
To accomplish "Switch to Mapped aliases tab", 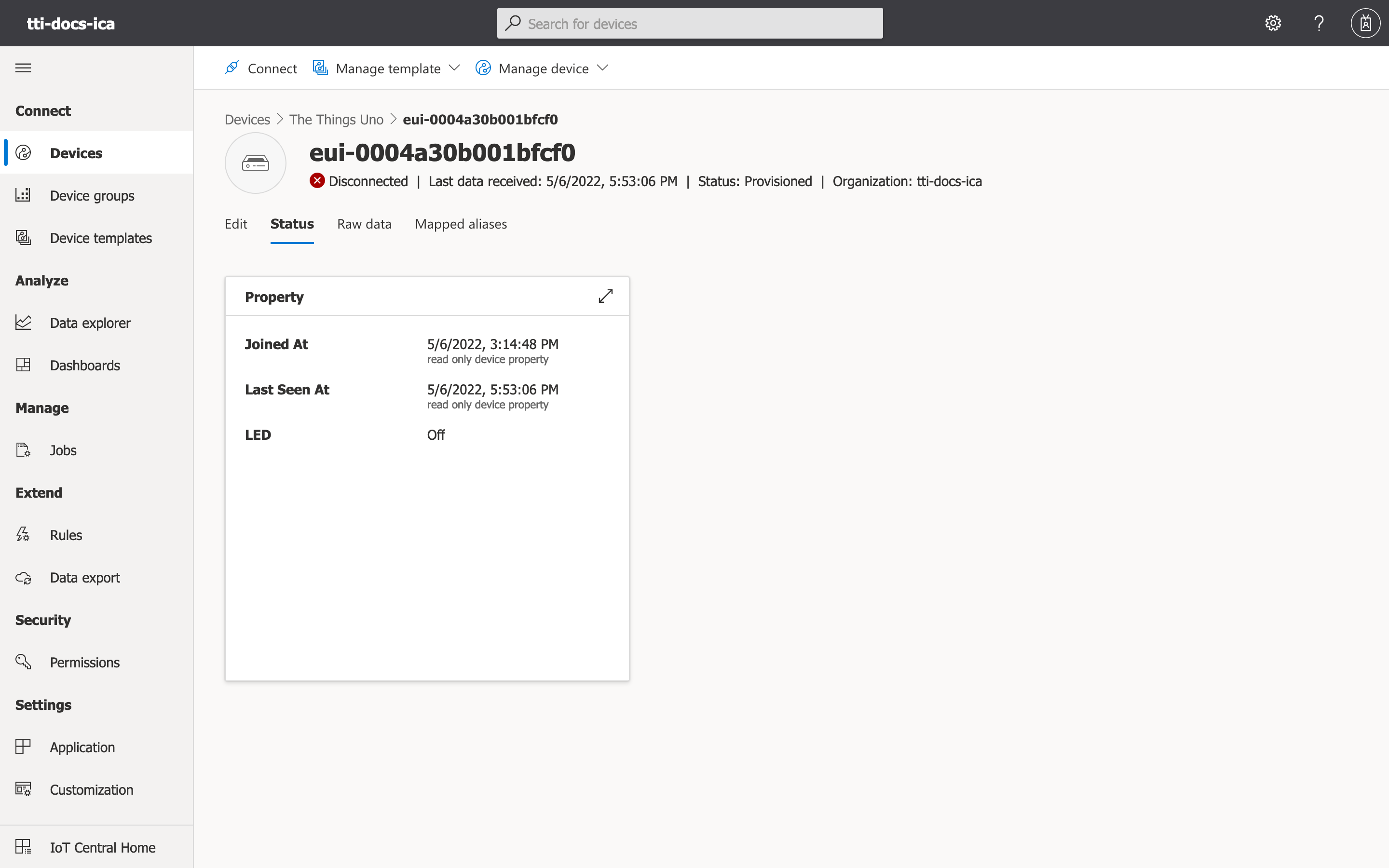I will coord(461,223).
